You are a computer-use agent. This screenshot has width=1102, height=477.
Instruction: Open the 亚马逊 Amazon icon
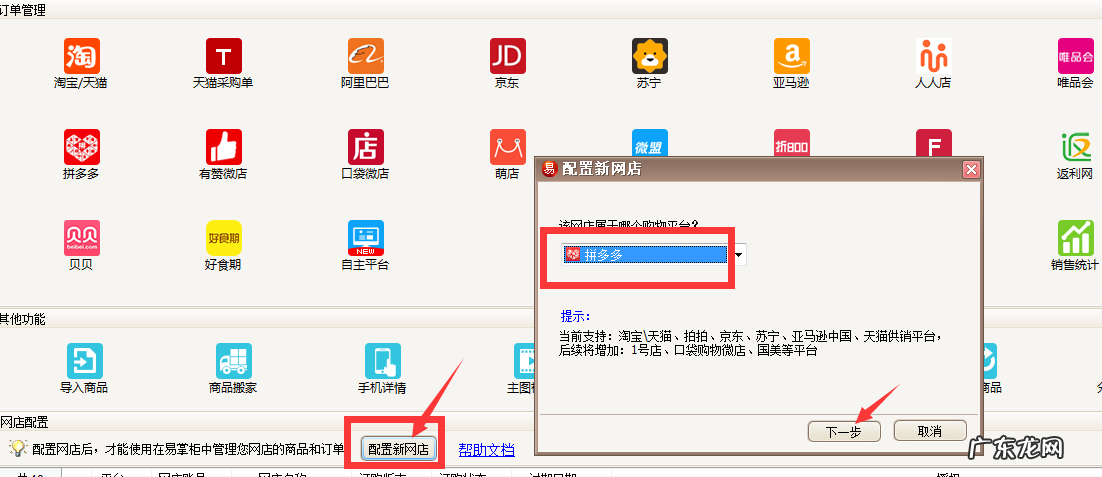coord(791,56)
